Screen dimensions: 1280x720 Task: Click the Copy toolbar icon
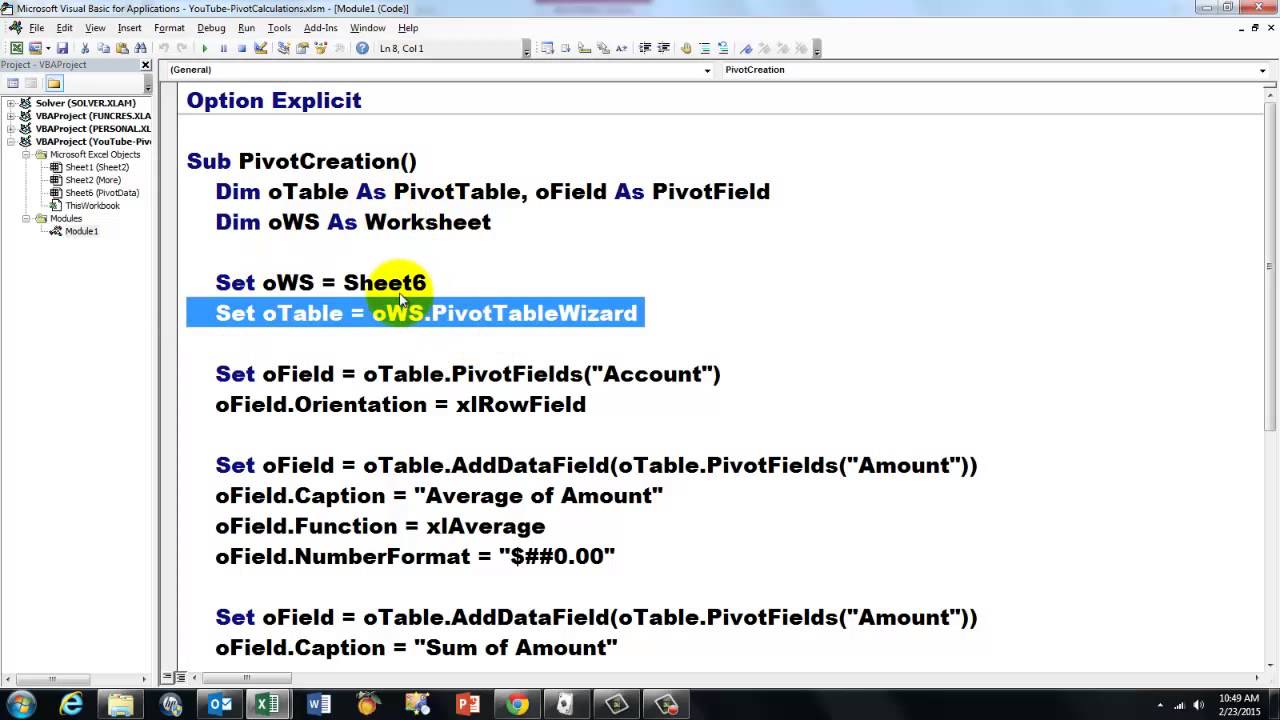click(104, 48)
